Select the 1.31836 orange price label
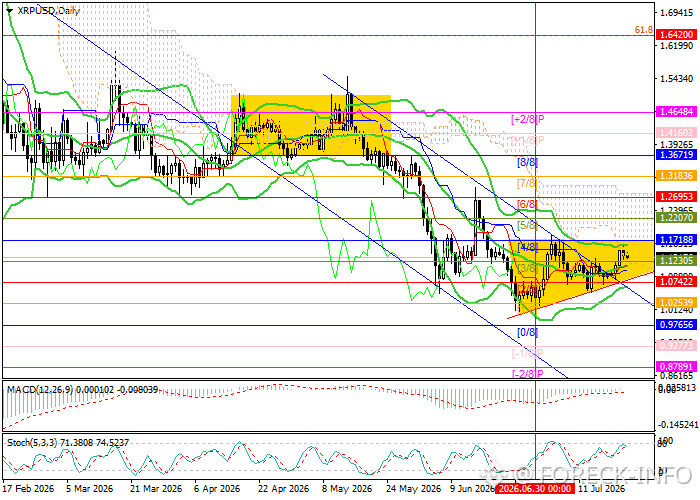Image resolution: width=700 pixels, height=500 pixels. click(x=677, y=176)
